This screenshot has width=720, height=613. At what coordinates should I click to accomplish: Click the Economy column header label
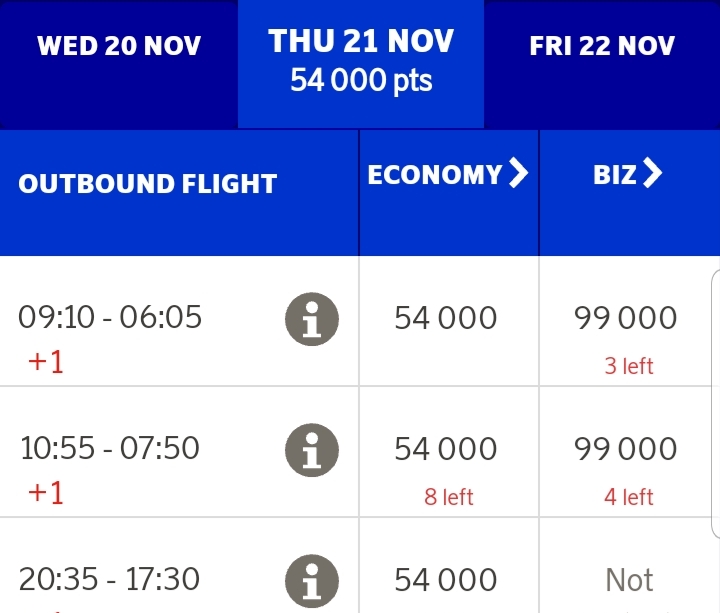point(434,175)
